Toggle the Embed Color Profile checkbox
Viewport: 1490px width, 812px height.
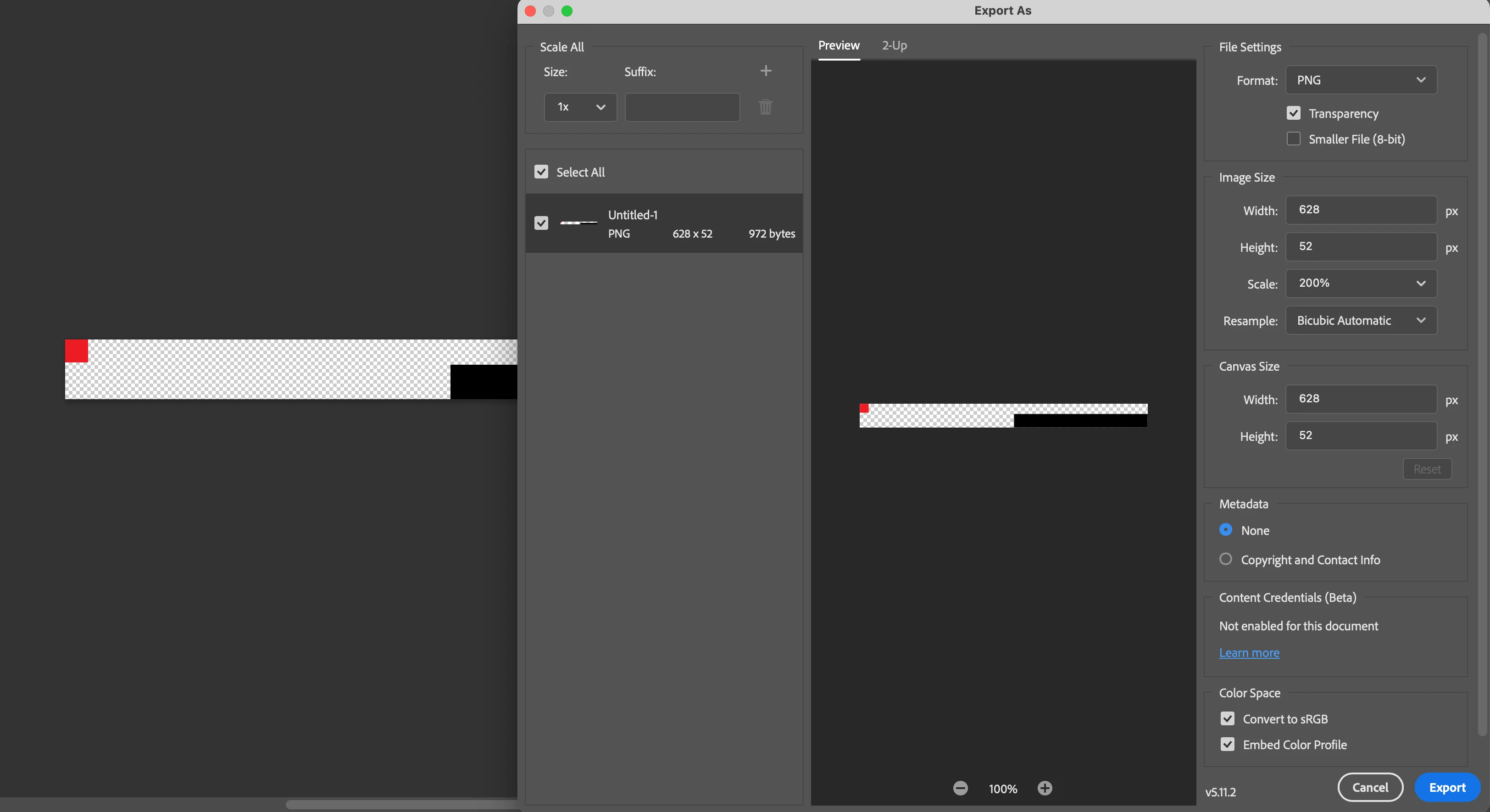tap(1228, 744)
